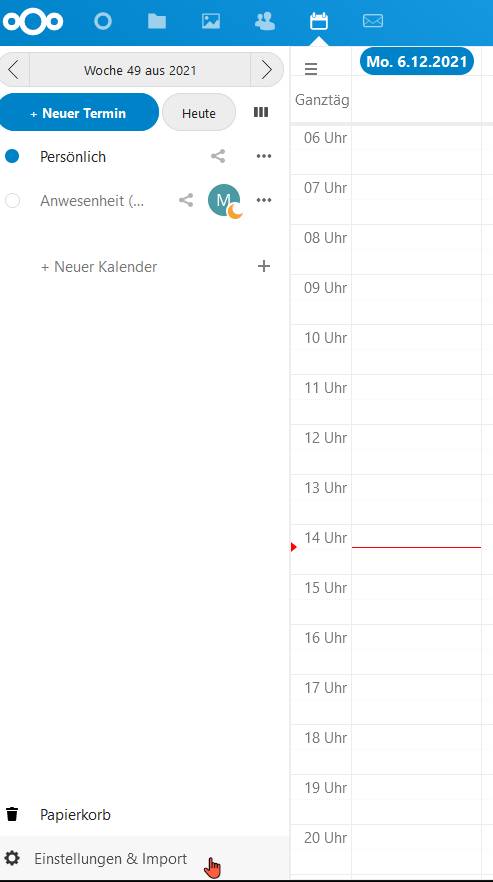The width and height of the screenshot is (493, 882).
Task: Open the Dashboard circle icon
Action: point(102,22)
